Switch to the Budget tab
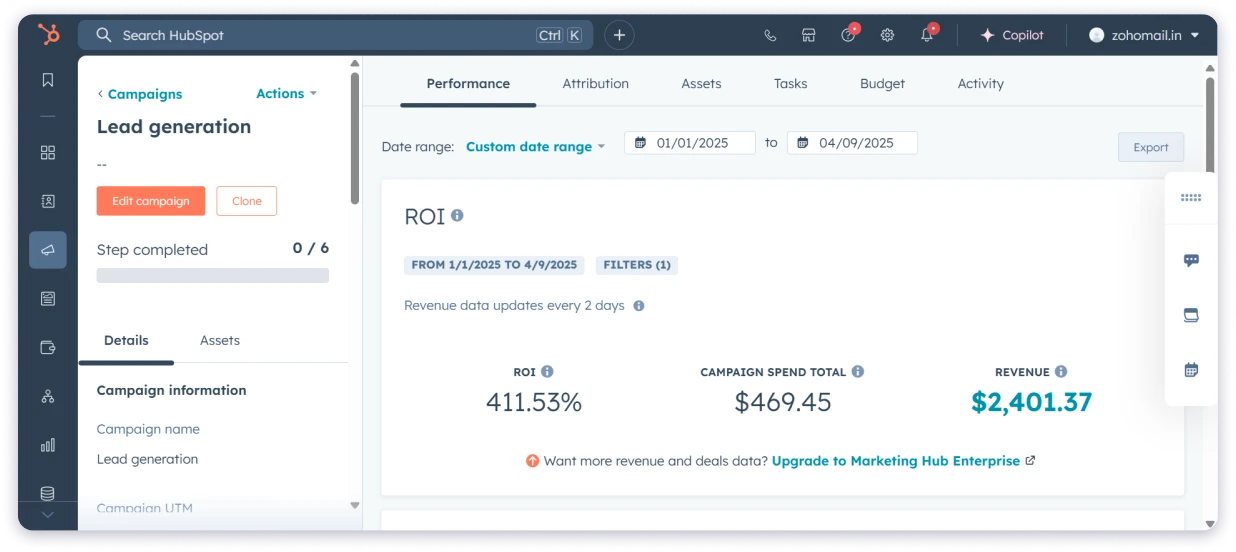Screen dimensions: 1236x552 pyautogui.click(x=882, y=84)
